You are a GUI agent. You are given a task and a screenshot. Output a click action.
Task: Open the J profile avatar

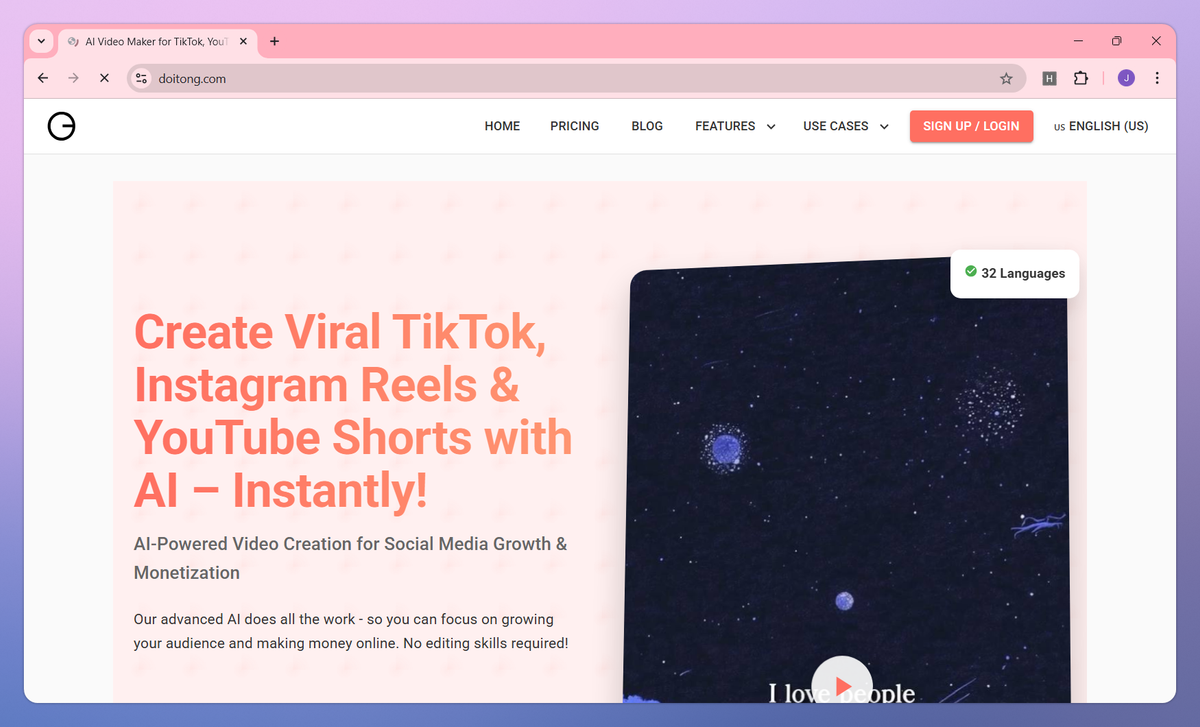coord(1126,78)
